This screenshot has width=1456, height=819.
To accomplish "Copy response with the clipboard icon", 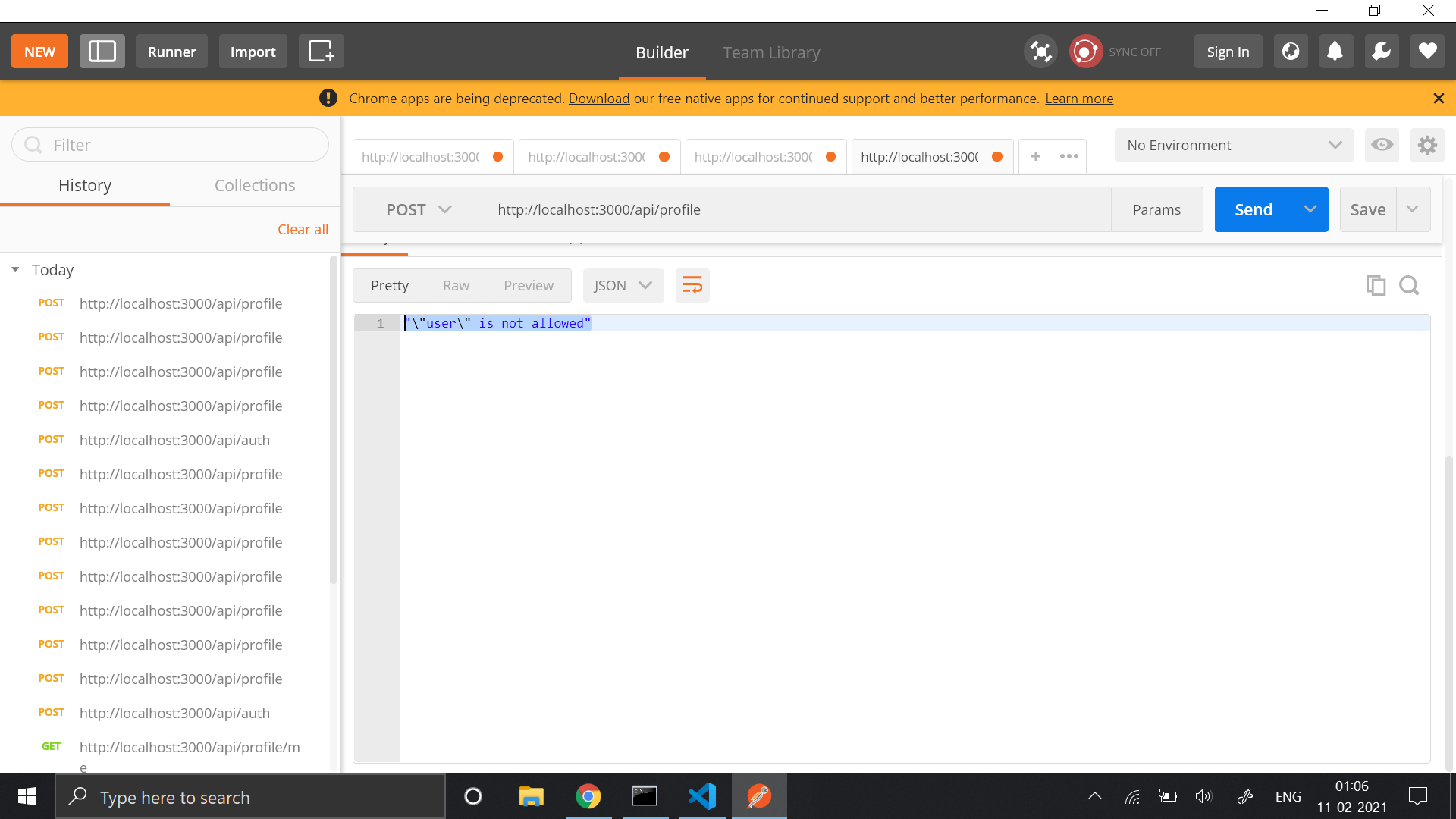I will point(1376,285).
